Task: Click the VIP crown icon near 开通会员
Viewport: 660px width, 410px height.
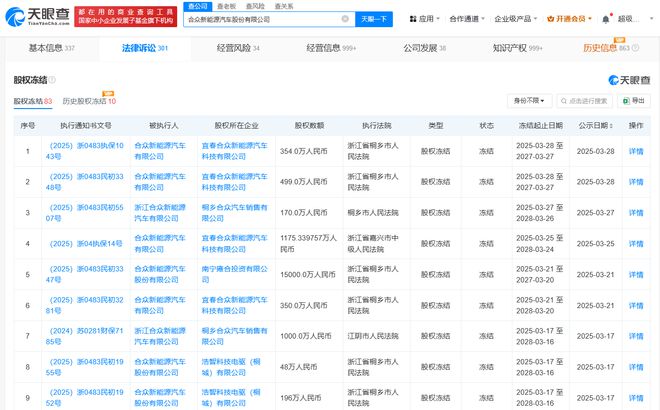Action: click(x=550, y=19)
